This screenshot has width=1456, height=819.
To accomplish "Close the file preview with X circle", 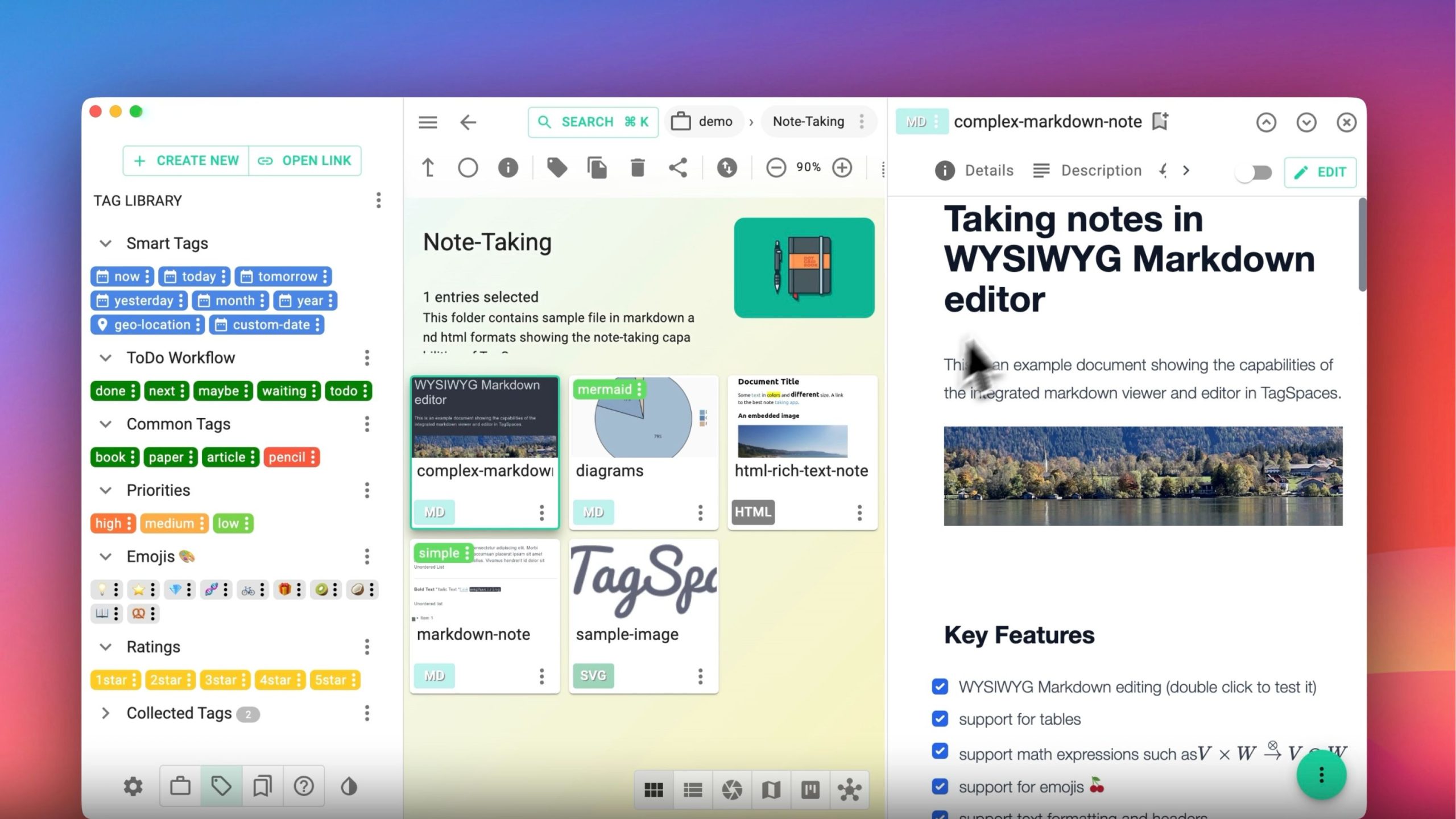I will [1346, 122].
